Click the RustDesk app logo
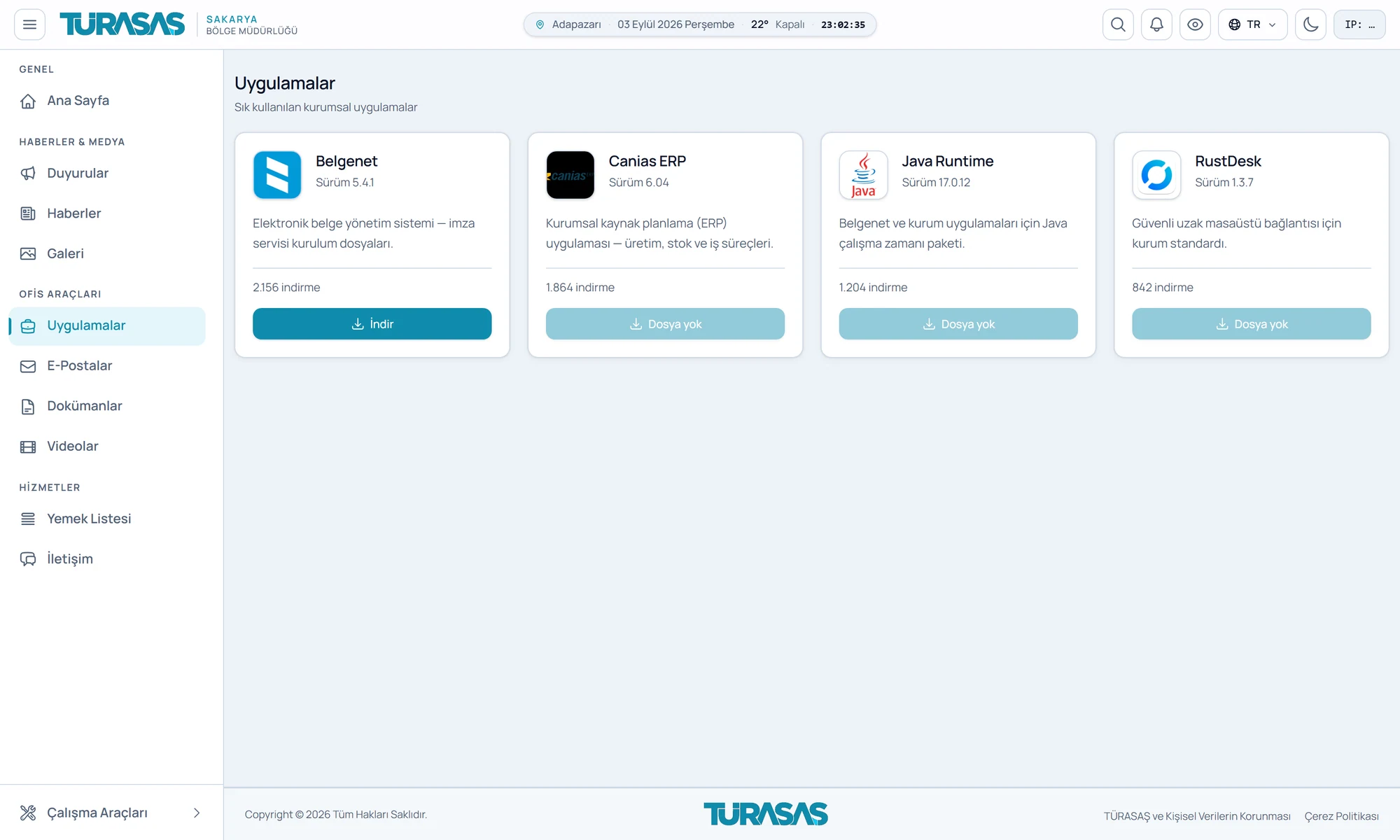 [x=1156, y=175]
